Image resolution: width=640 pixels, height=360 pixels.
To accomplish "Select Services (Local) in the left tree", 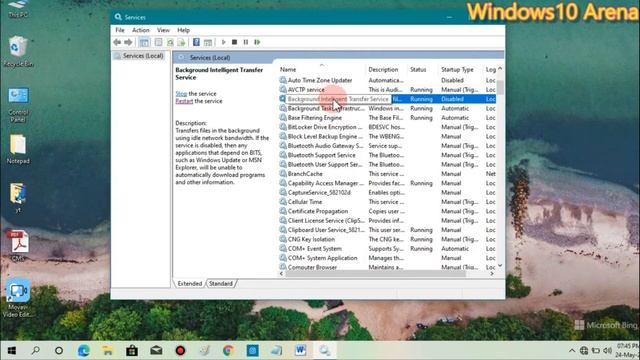I will click(143, 56).
